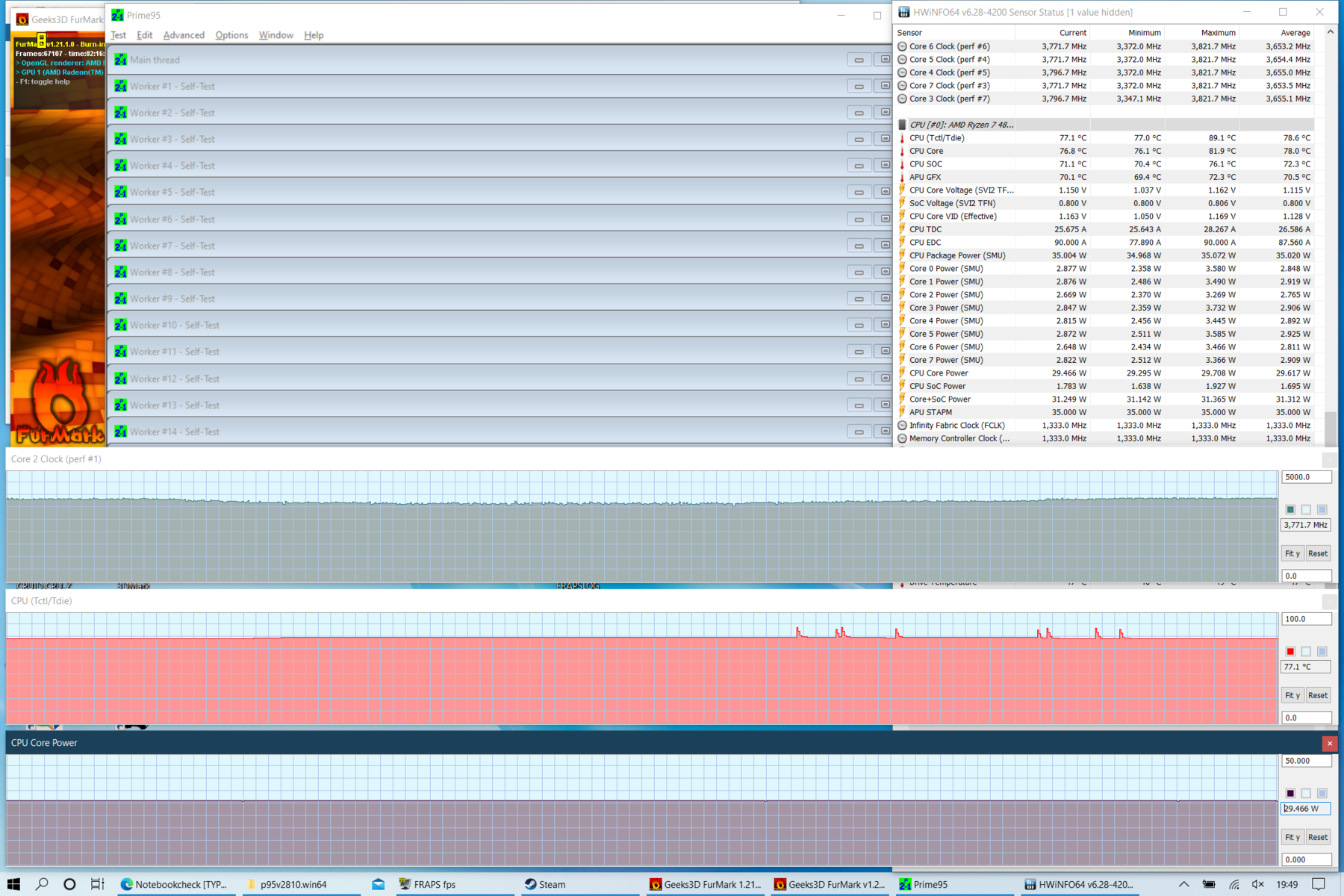Click the Wi-Fi network icon in the system tray
The height and width of the screenshot is (896, 1344).
1234,884
